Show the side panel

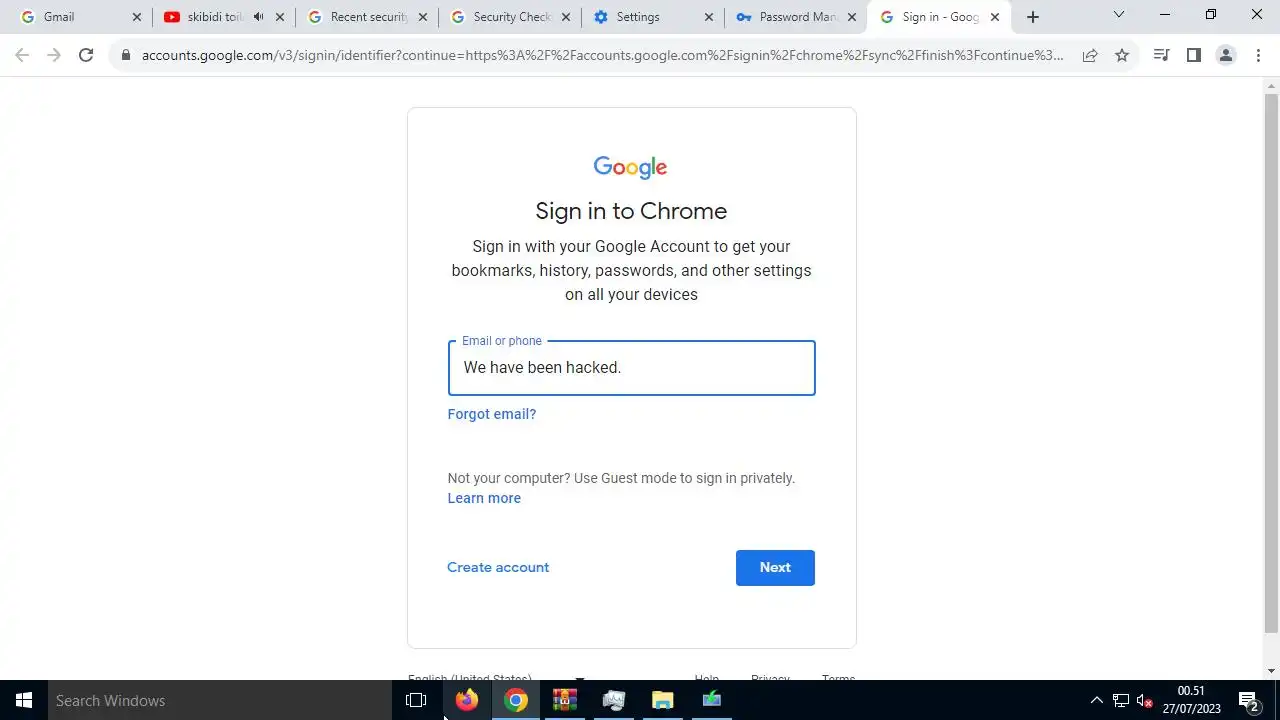point(1193,55)
